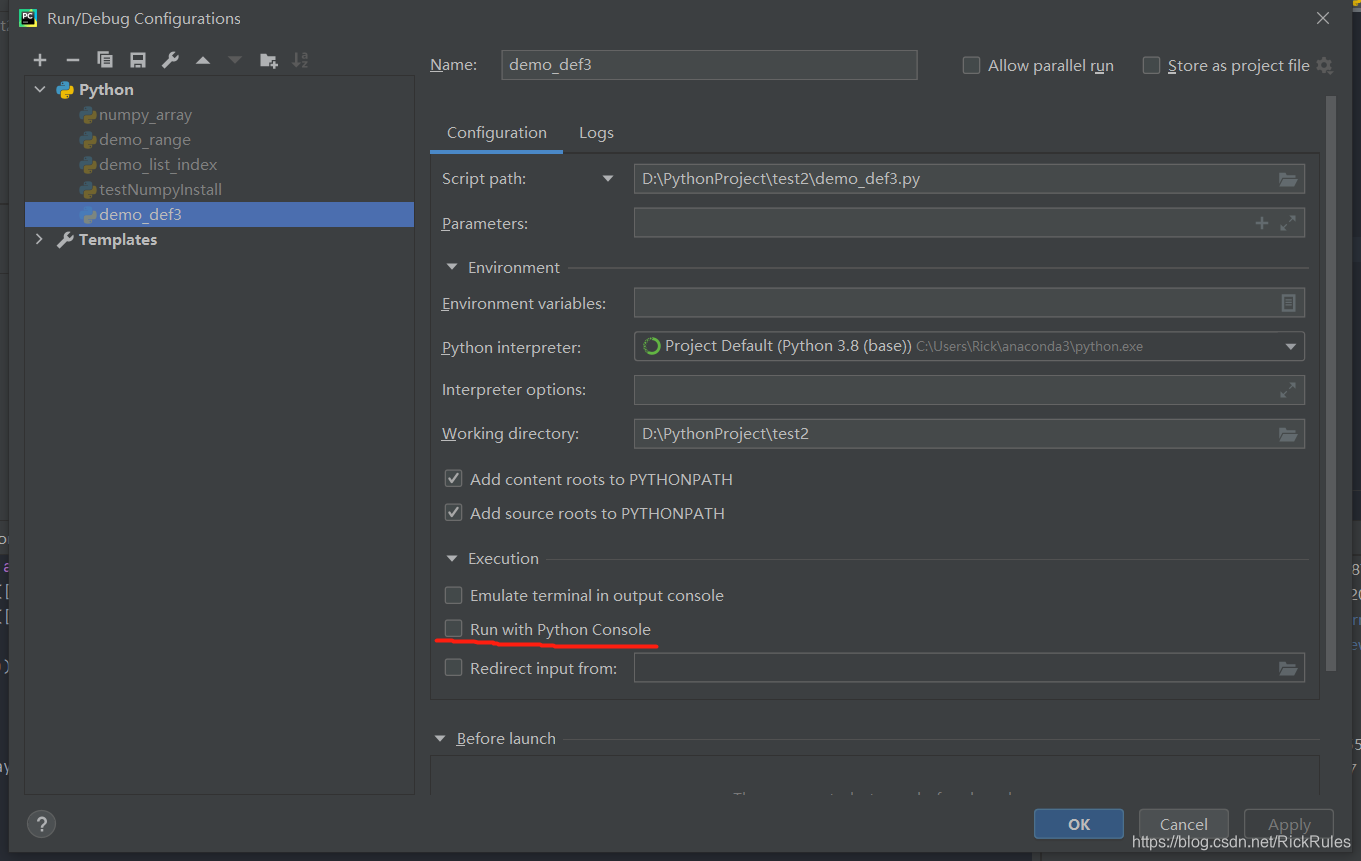Select testNumpyInstall configuration

(x=160, y=190)
